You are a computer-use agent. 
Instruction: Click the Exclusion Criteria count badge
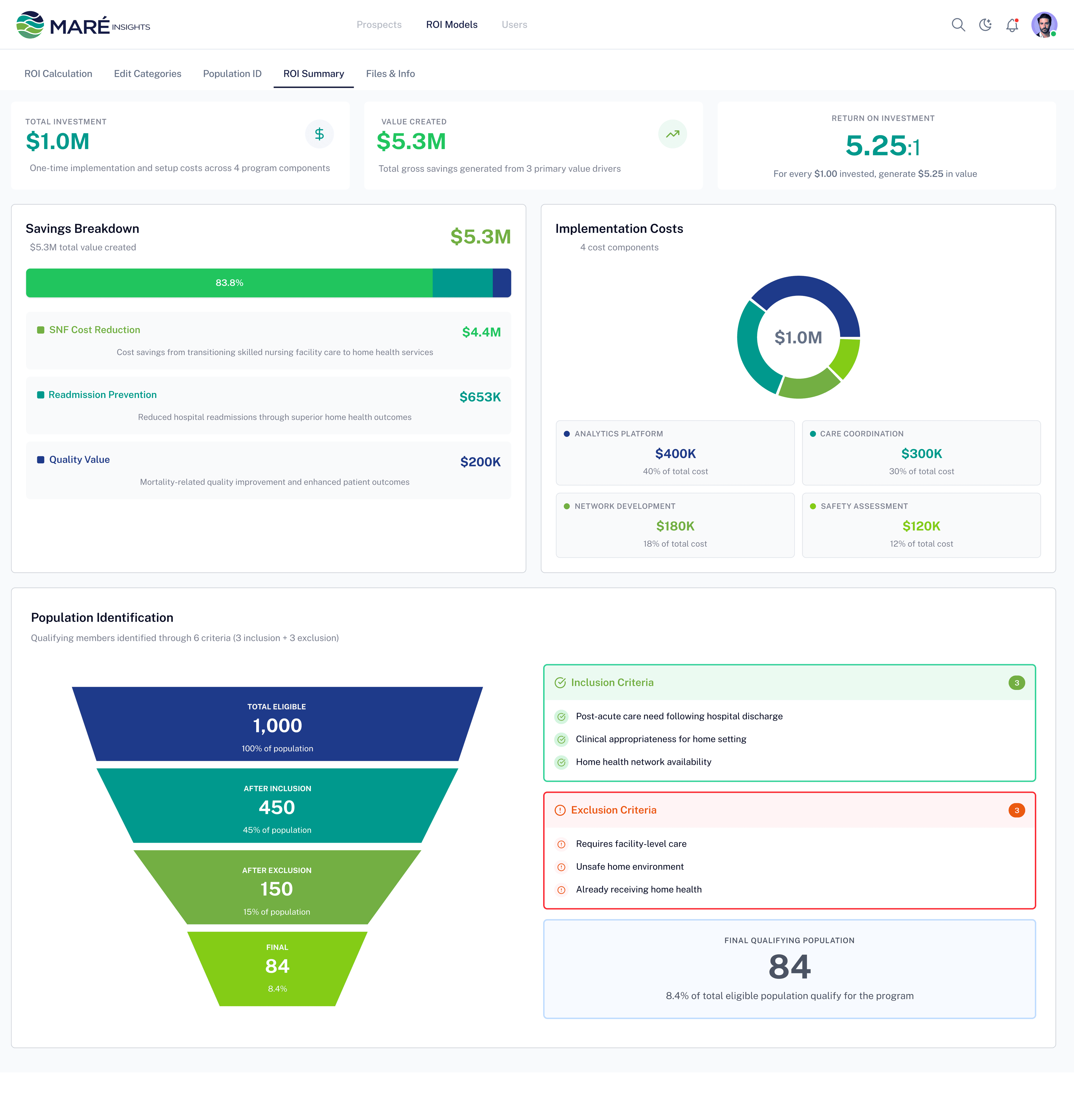1016,810
